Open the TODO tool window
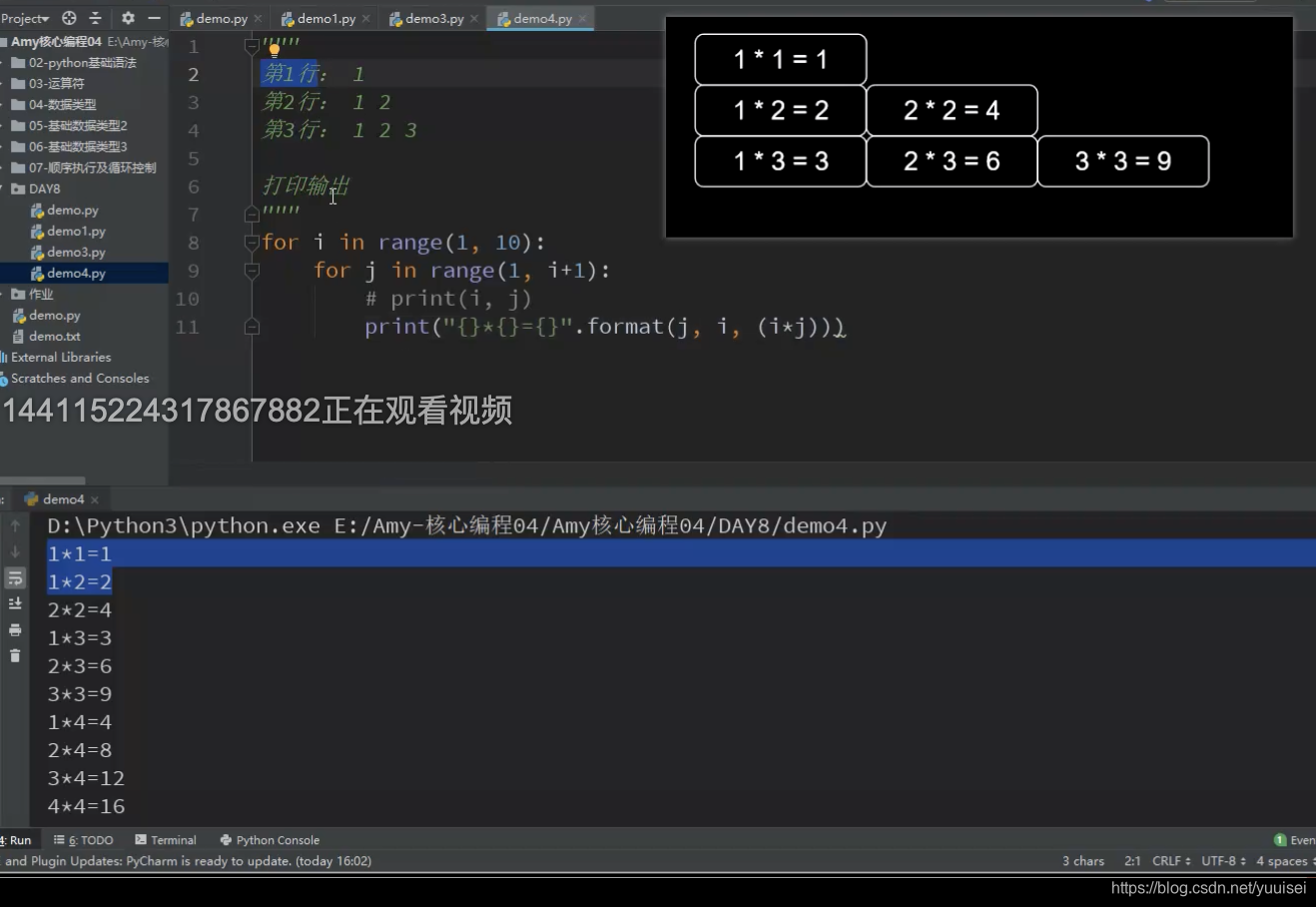This screenshot has height=907, width=1316. [x=84, y=840]
